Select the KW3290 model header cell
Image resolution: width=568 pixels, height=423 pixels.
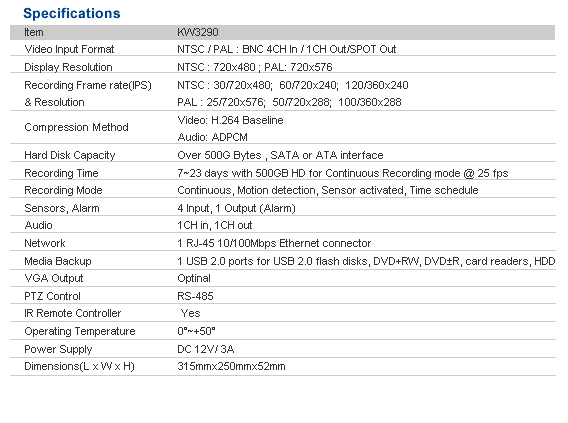click(x=198, y=32)
